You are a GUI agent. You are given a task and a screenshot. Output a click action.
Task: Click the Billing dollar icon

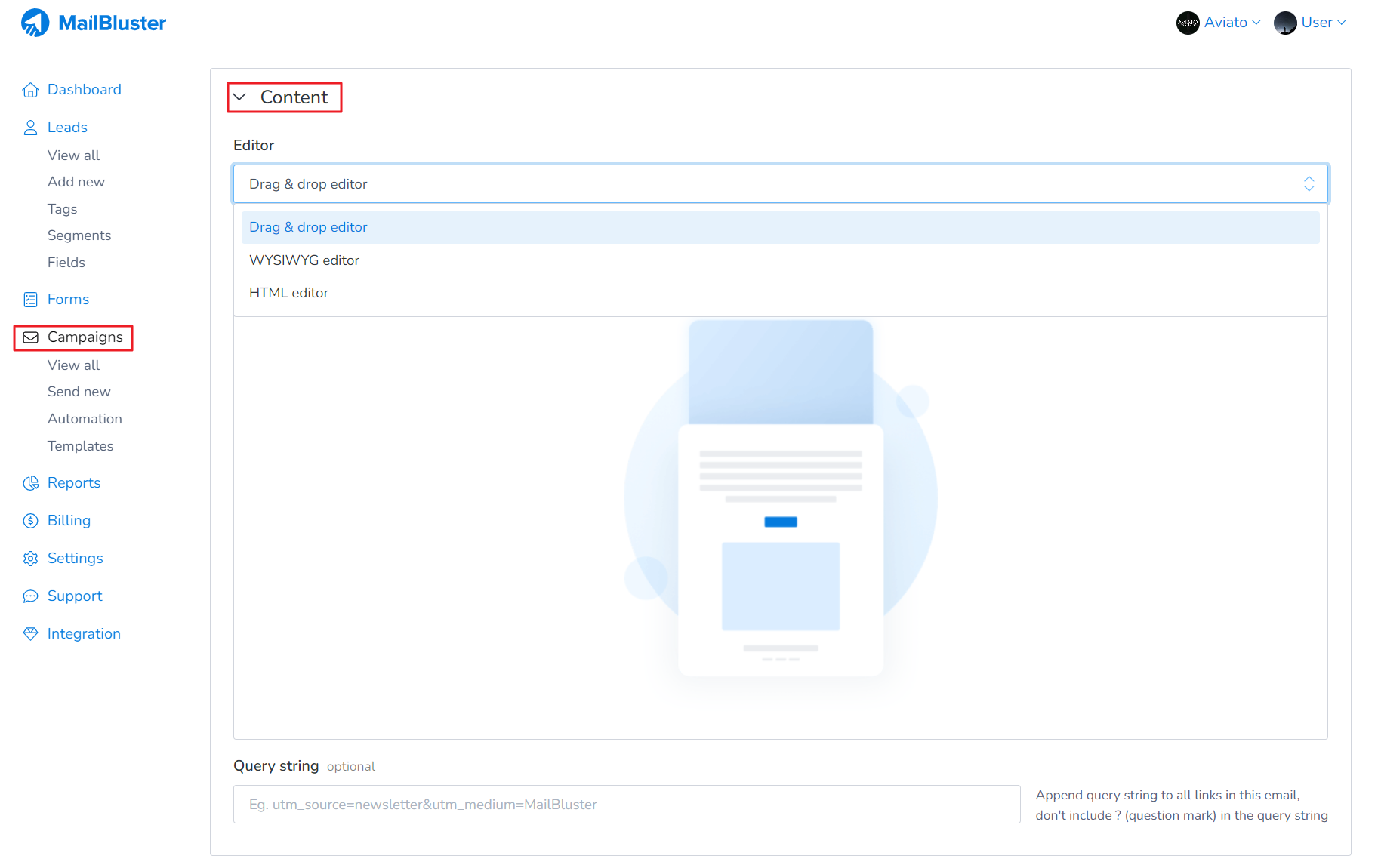coord(30,521)
